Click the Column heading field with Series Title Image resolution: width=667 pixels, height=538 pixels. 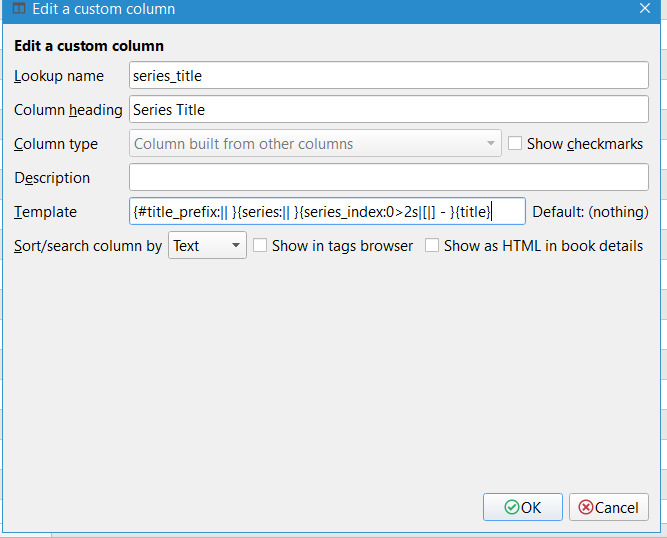(389, 109)
